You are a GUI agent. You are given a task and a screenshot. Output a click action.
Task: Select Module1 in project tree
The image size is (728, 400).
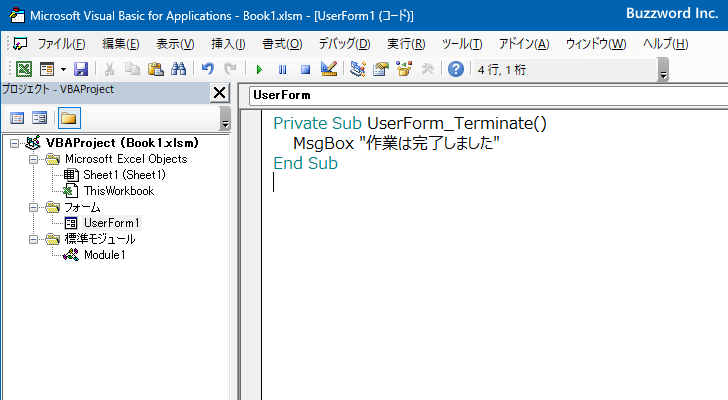pyautogui.click(x=104, y=255)
